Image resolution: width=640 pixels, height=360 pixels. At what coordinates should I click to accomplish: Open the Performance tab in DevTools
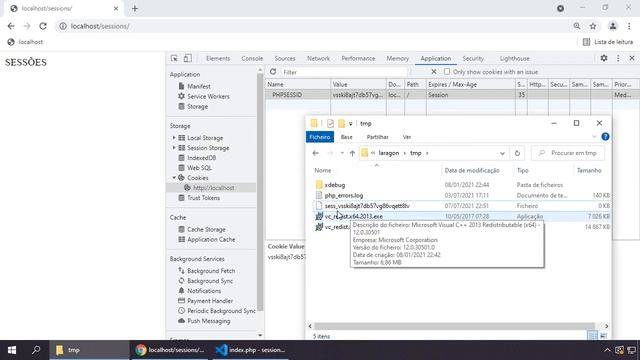358,58
